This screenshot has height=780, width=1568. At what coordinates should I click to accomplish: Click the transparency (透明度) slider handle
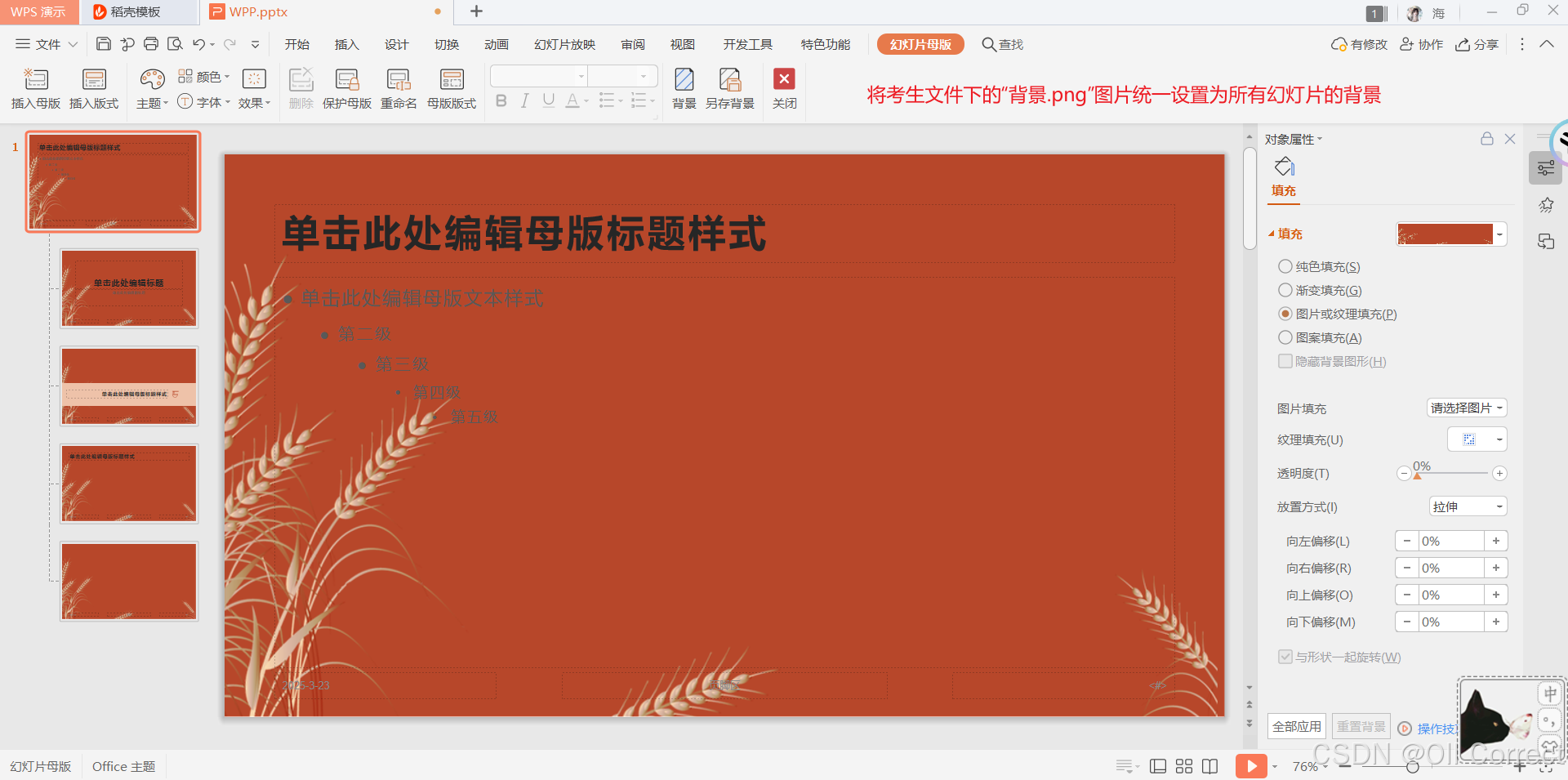[1417, 476]
